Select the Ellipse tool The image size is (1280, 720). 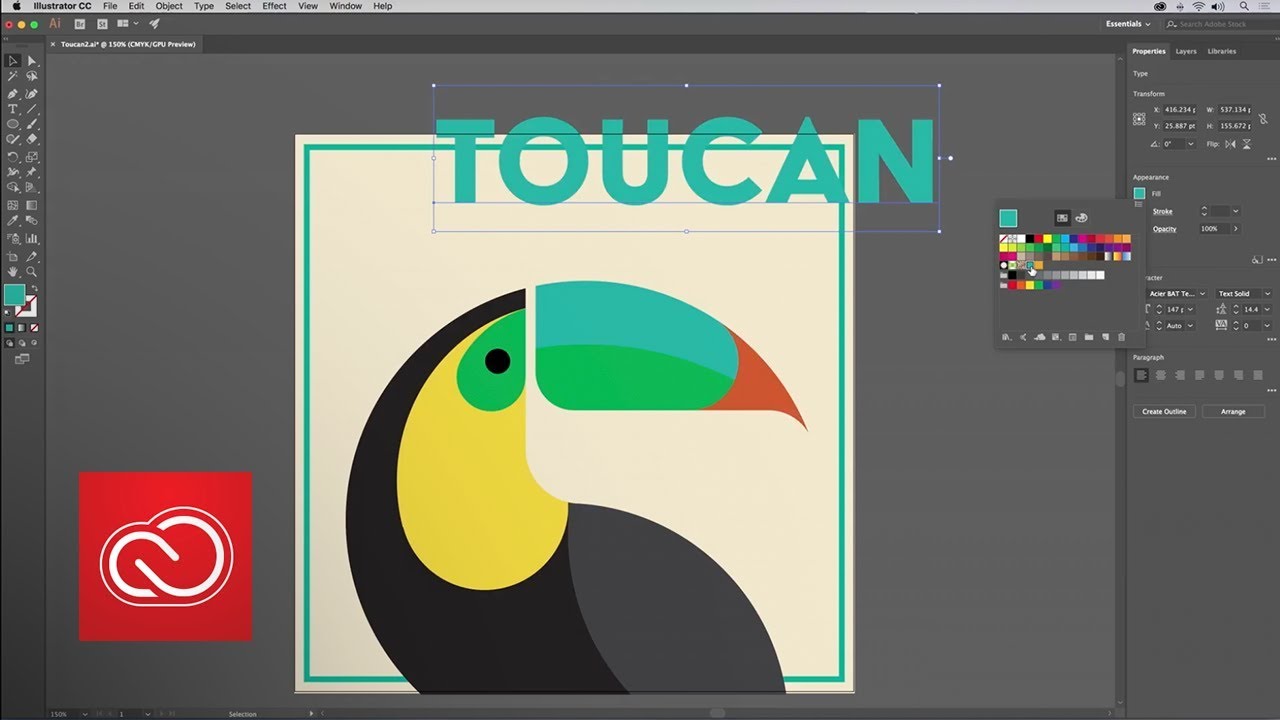[x=13, y=124]
